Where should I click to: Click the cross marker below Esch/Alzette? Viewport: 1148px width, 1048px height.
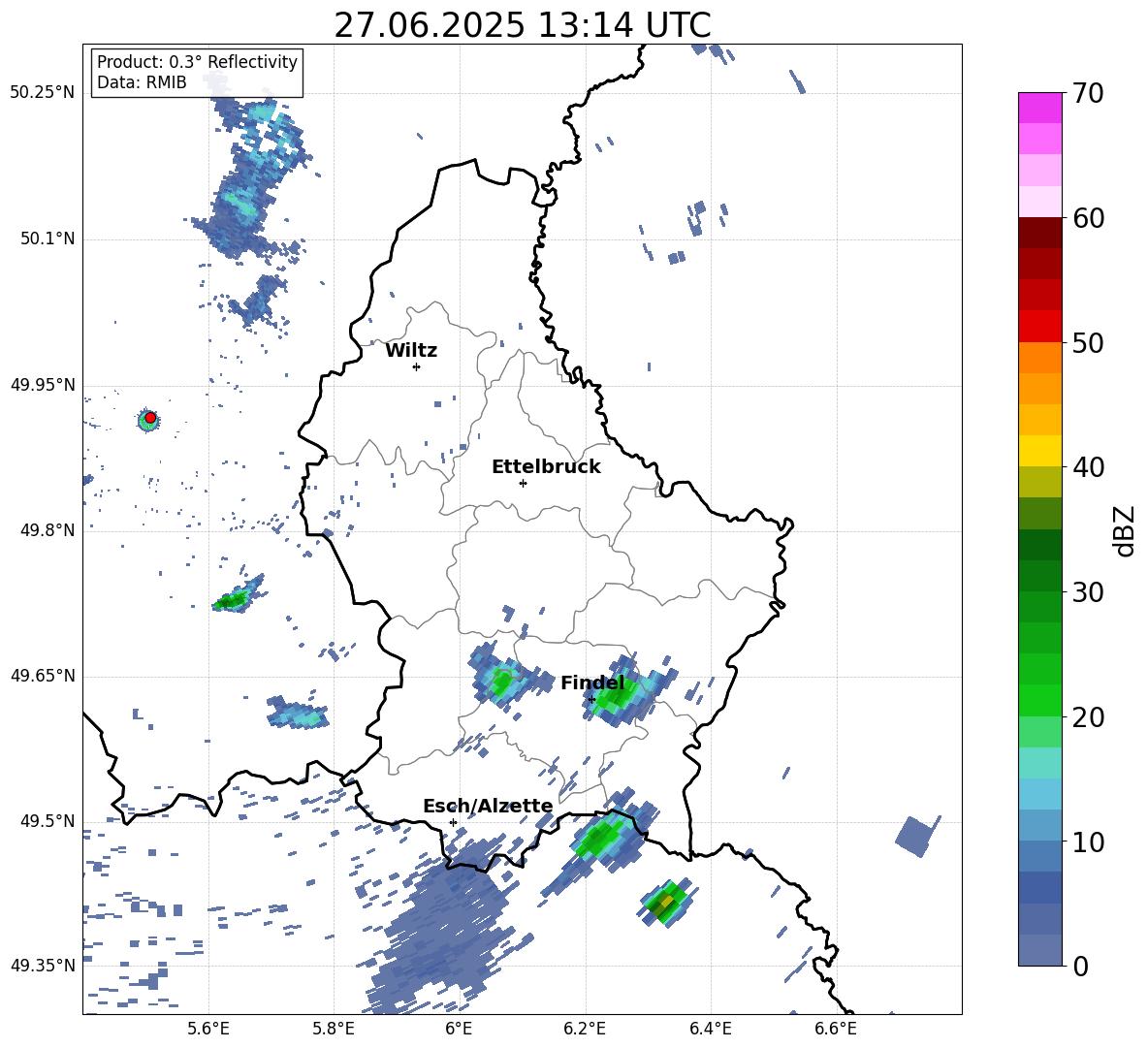point(453,822)
